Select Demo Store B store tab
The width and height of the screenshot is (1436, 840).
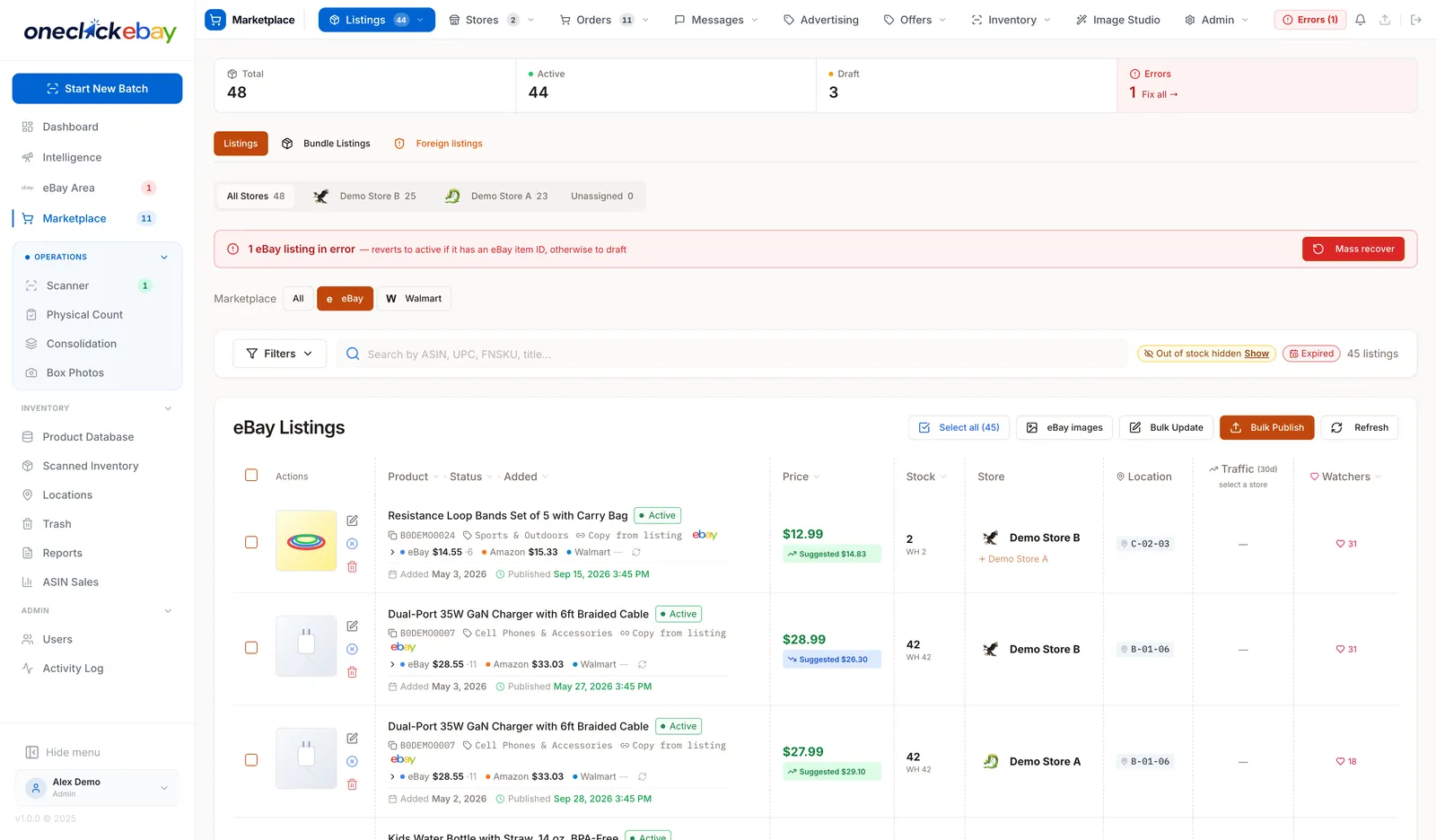point(364,197)
